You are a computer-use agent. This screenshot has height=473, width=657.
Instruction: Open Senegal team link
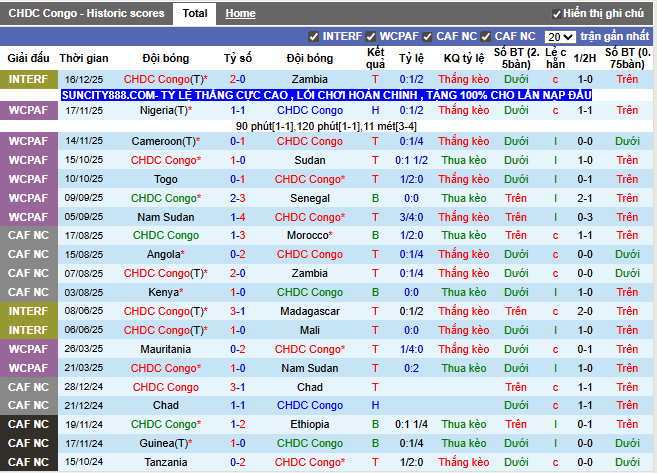point(310,198)
